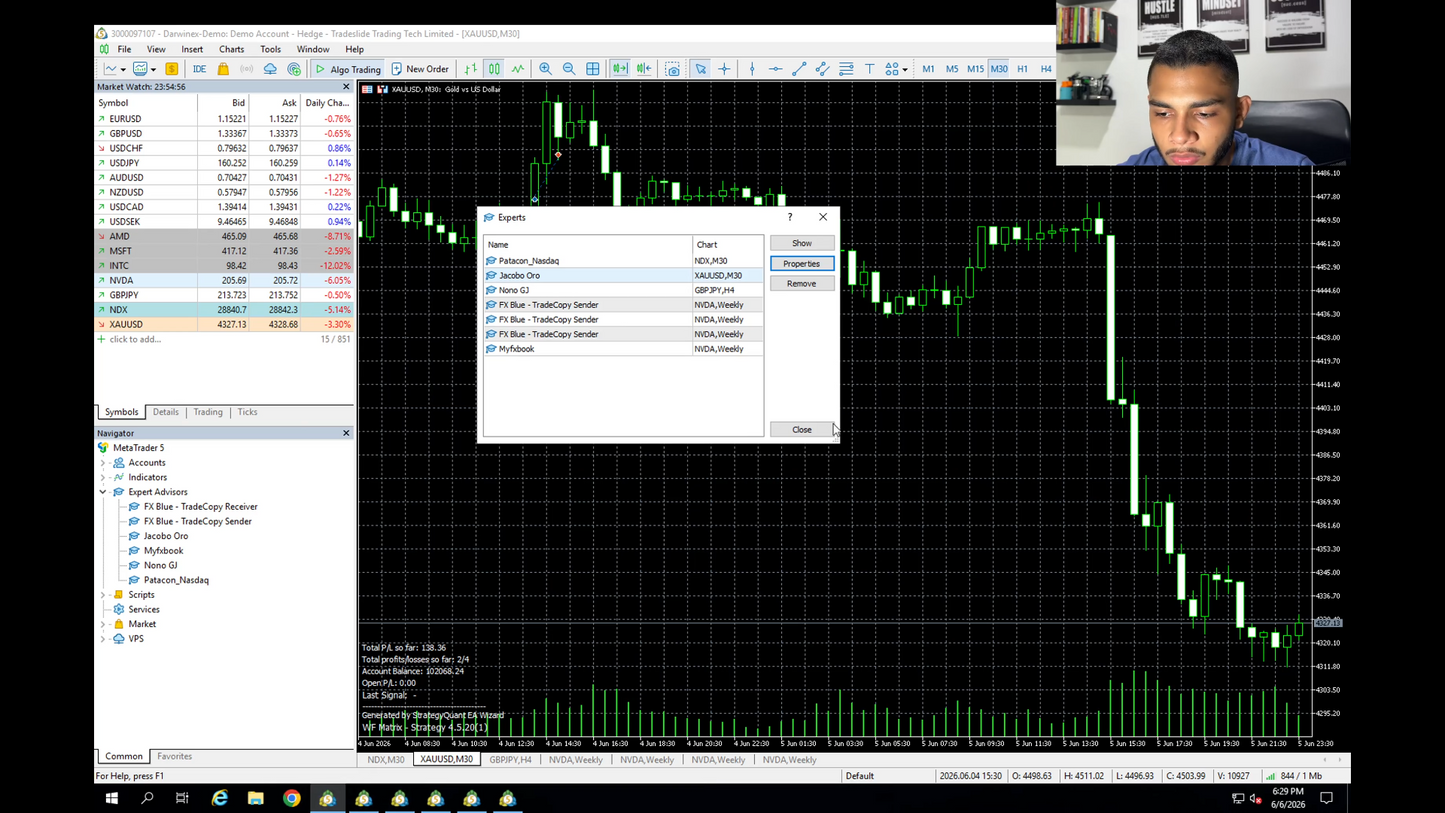Screen dimensions: 1445x813
Task: Select Patacon_Nasdaq row in Experts list
Action: 623,261
